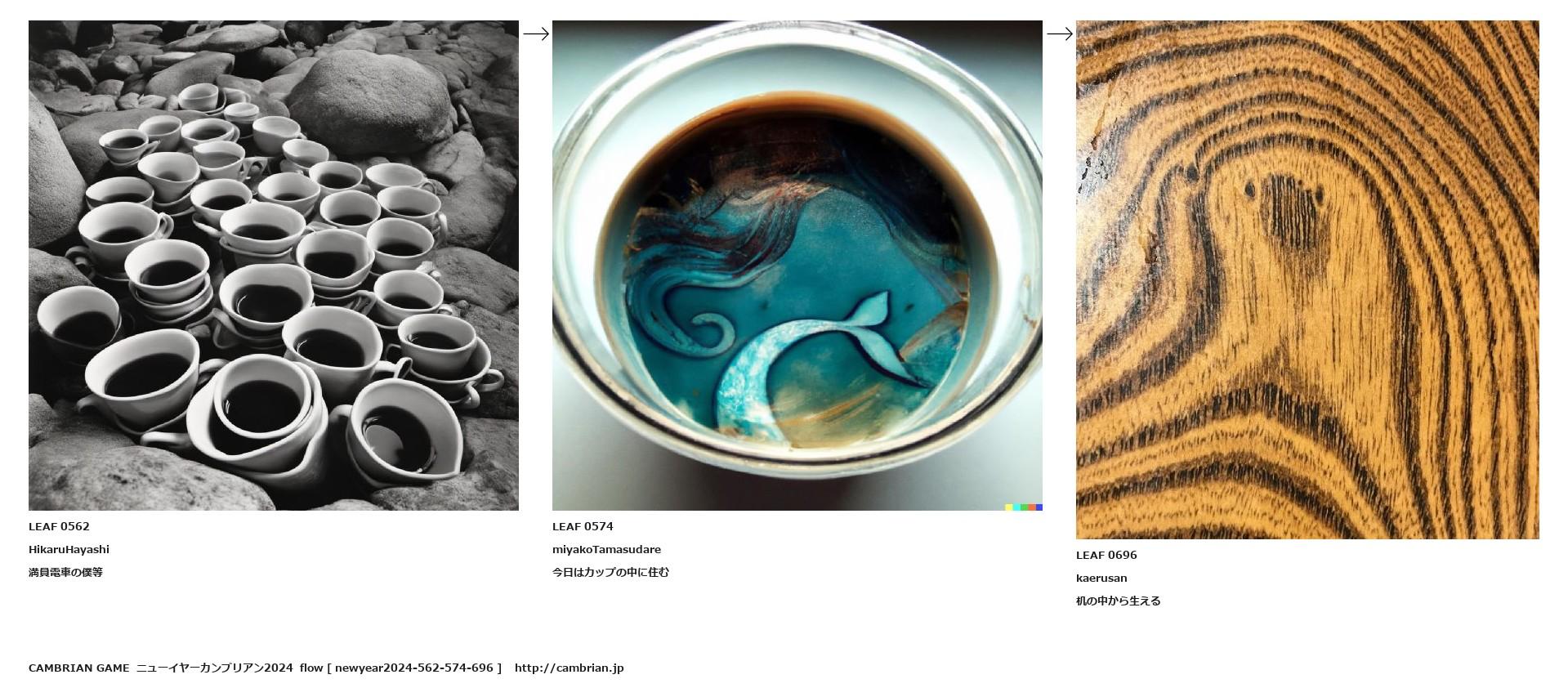Open the http://cambrian.jp link
Screen dimensions: 1568x688
(569, 668)
